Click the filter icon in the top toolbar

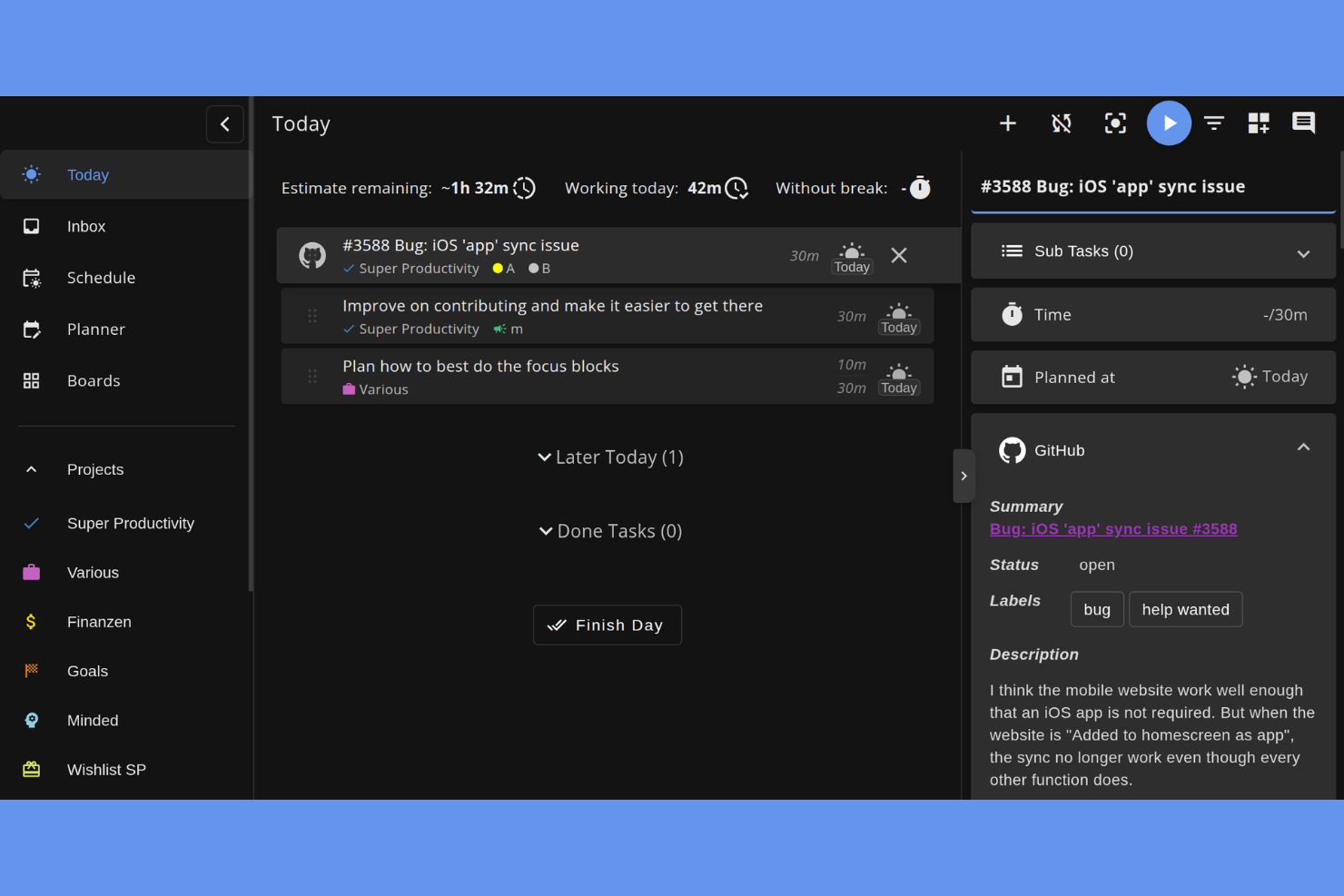1214,123
